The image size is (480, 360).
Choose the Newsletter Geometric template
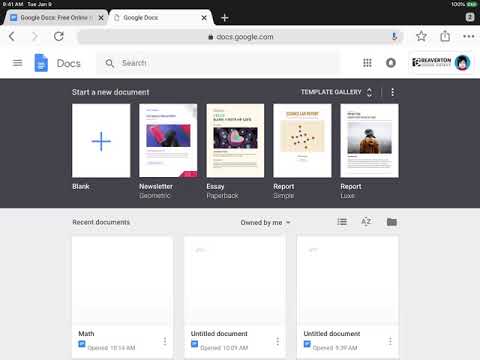point(168,141)
